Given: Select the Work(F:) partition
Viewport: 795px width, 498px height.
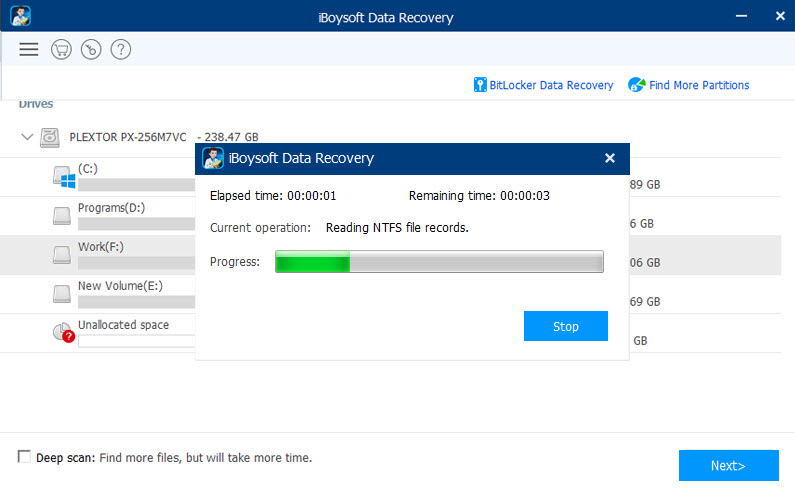Looking at the screenshot, I should 100,247.
